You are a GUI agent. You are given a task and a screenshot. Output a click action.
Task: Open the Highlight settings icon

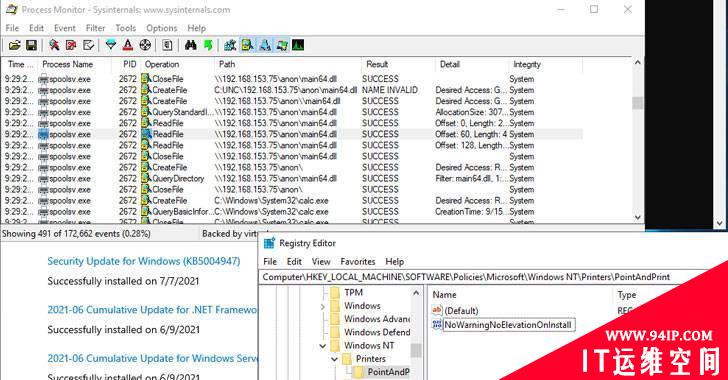[x=128, y=45]
